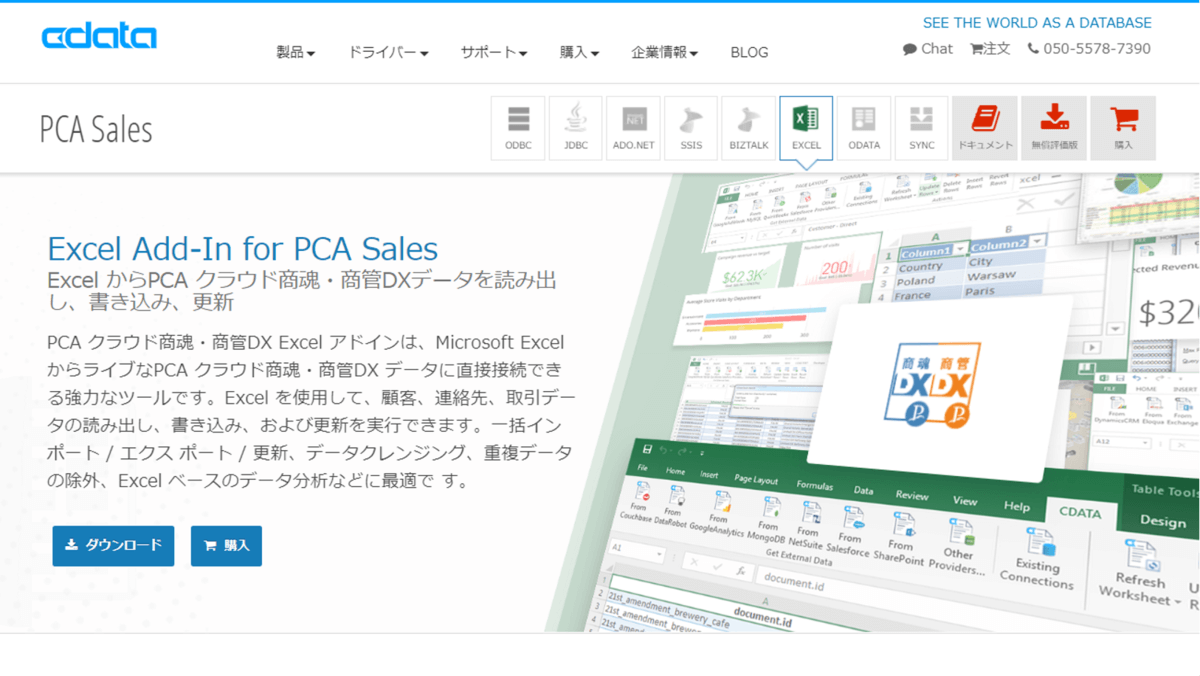Screen dimensions: 1200x676
Task: Expand the 企業情報 dropdown menu
Action: pyautogui.click(x=665, y=52)
